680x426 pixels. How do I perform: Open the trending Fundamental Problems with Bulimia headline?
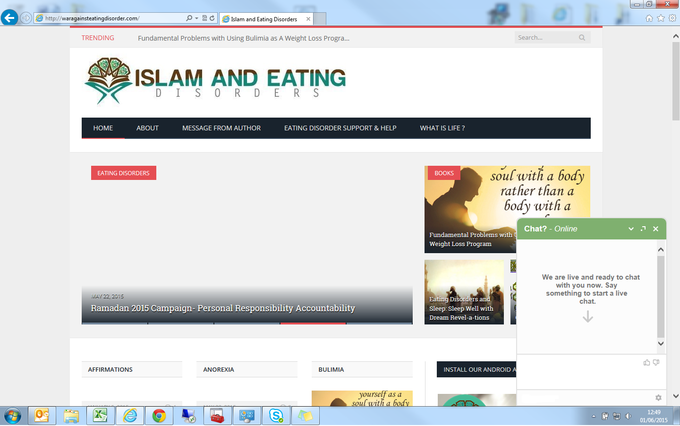(x=243, y=38)
